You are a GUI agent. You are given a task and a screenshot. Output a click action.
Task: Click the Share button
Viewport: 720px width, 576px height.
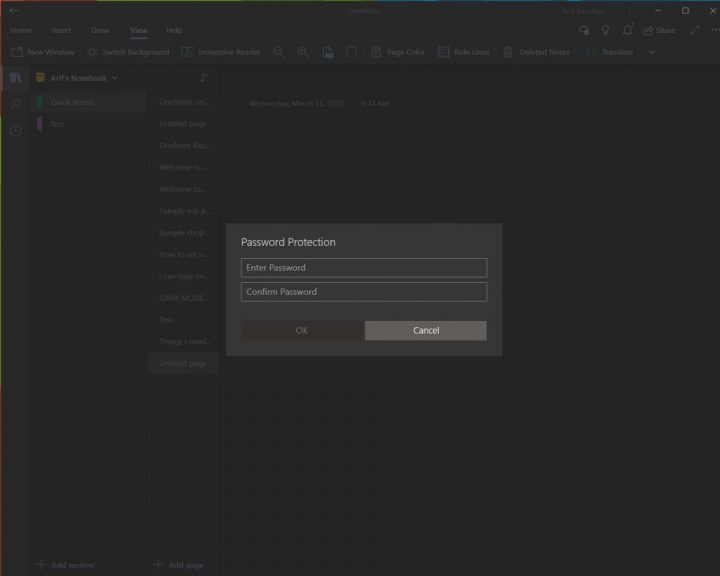659,30
